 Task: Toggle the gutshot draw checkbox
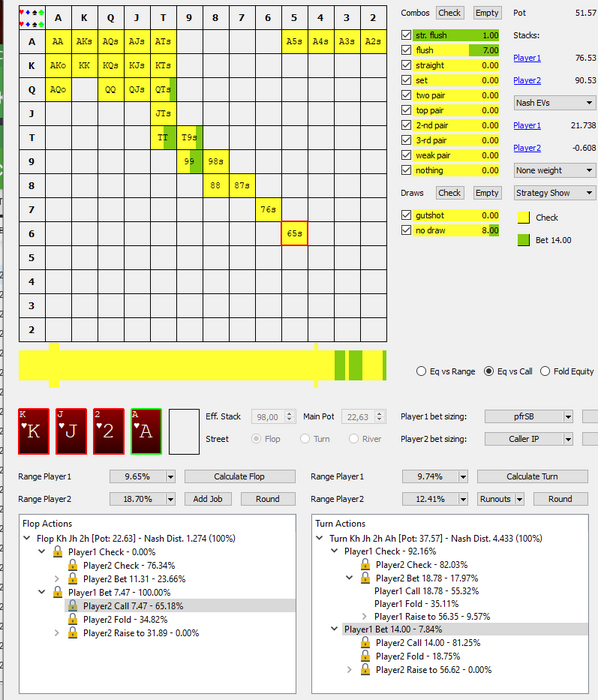pos(406,215)
